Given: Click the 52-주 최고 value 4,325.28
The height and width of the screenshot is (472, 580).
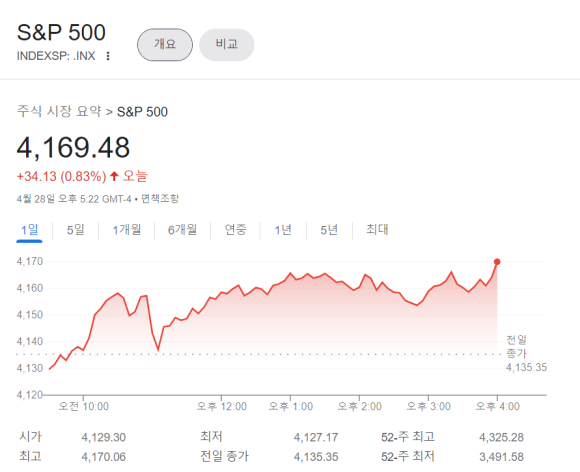Looking at the screenshot, I should tap(502, 438).
